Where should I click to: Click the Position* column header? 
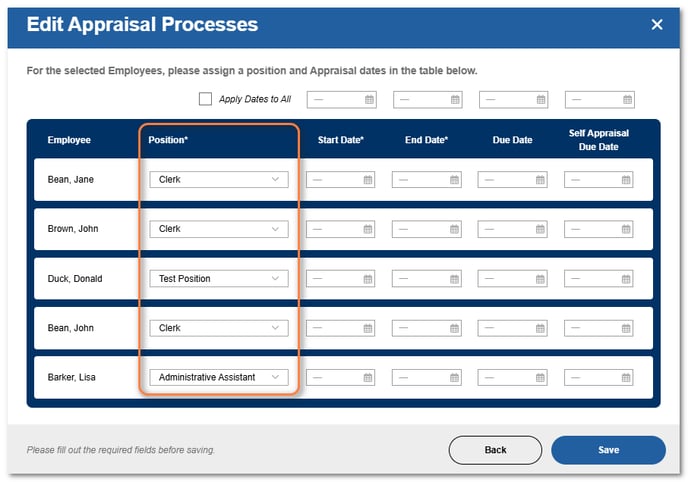168,140
